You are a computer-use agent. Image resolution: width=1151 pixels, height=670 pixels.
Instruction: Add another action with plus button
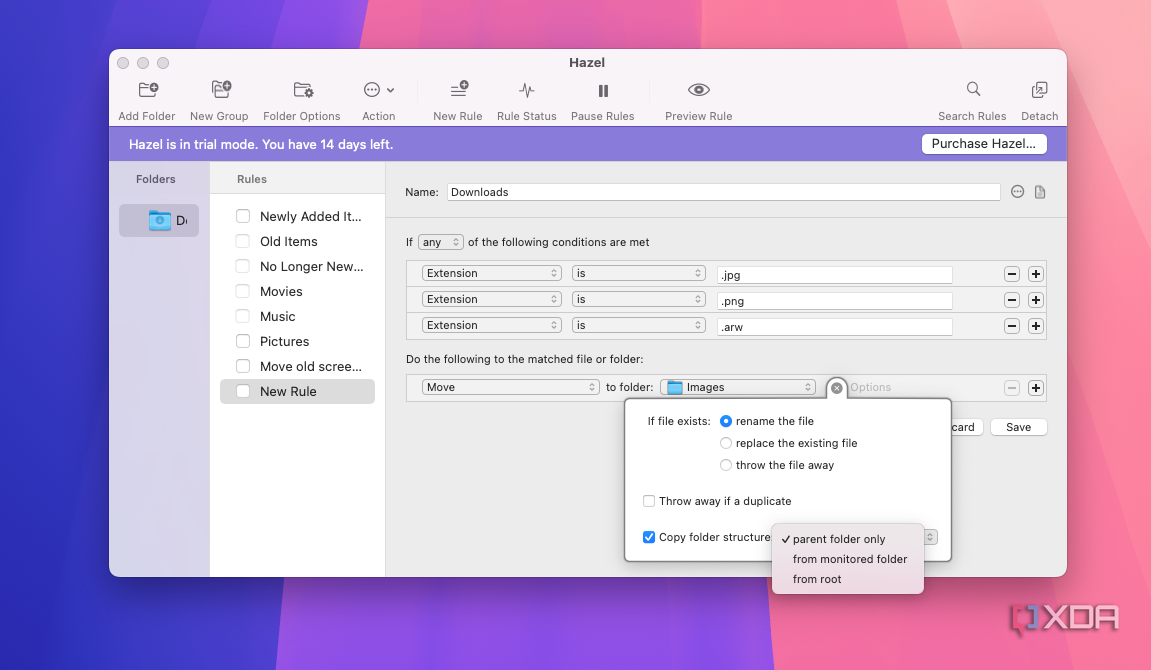[x=1036, y=387]
